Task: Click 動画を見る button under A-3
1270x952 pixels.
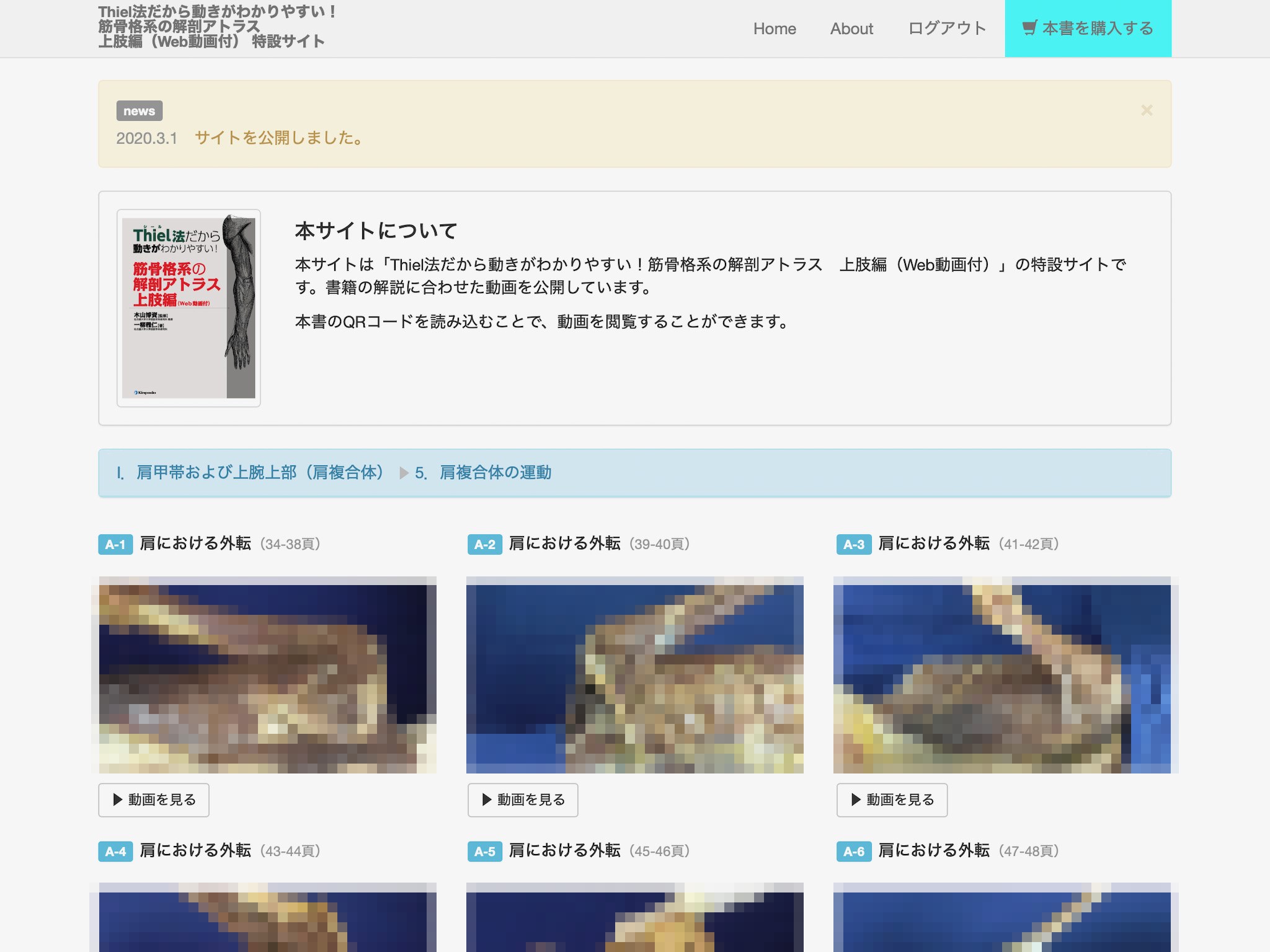Action: click(892, 800)
